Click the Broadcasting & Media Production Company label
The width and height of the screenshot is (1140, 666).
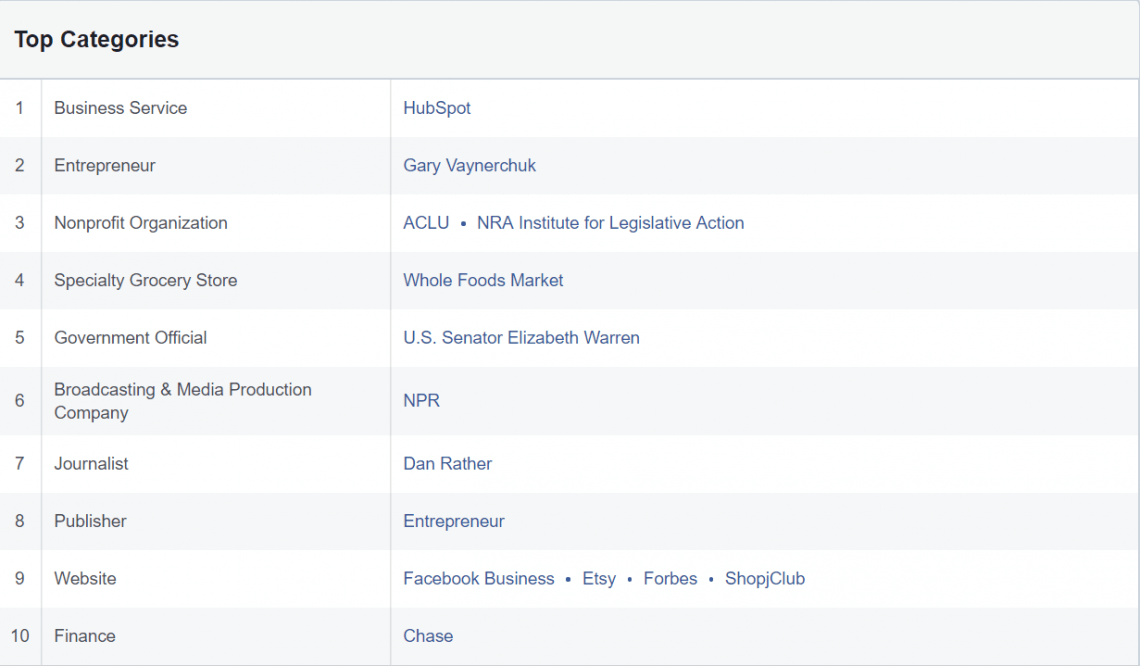[x=182, y=400]
